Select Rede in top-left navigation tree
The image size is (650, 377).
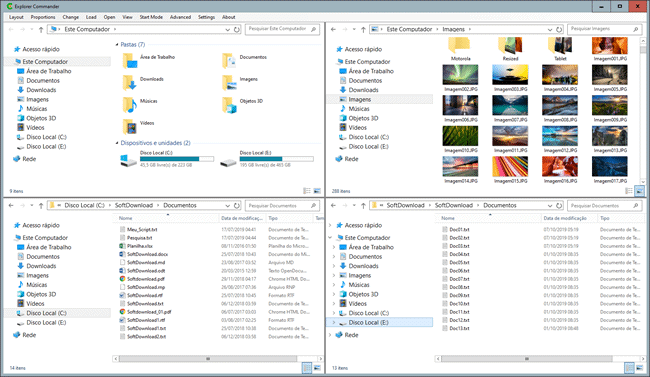click(29, 159)
